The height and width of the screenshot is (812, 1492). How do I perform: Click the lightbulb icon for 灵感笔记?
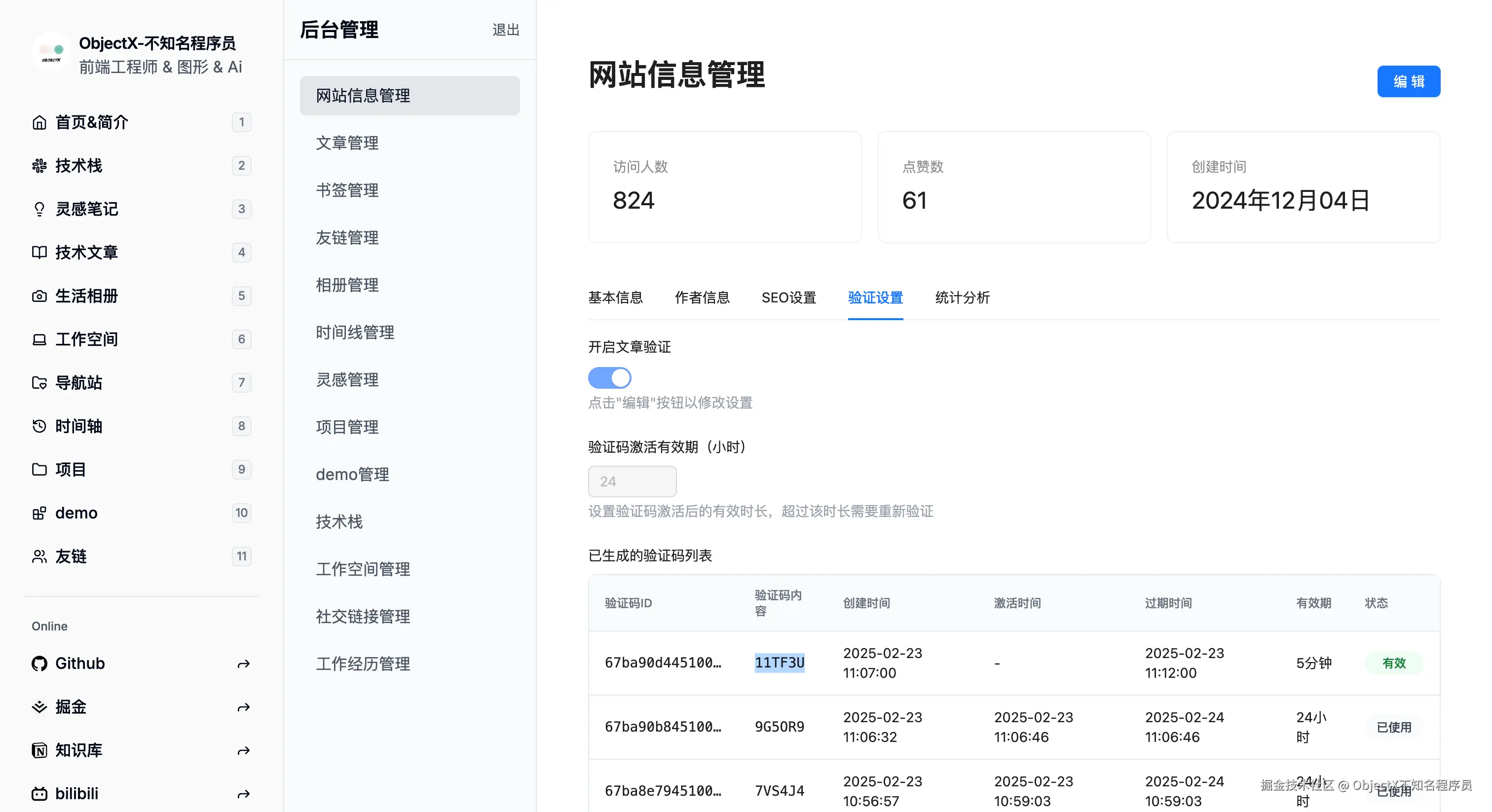tap(39, 209)
